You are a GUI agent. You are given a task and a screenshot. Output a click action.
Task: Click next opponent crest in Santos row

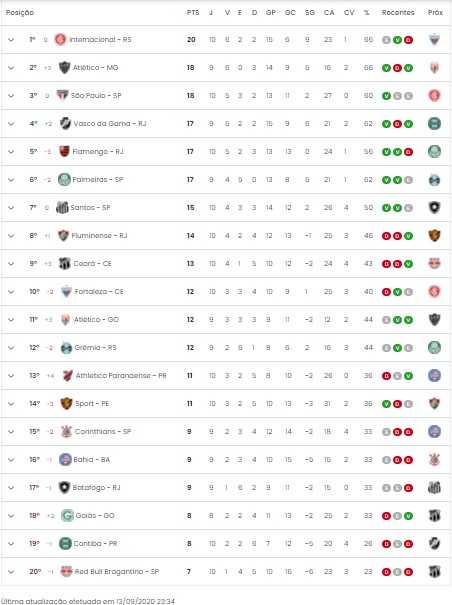click(x=434, y=208)
